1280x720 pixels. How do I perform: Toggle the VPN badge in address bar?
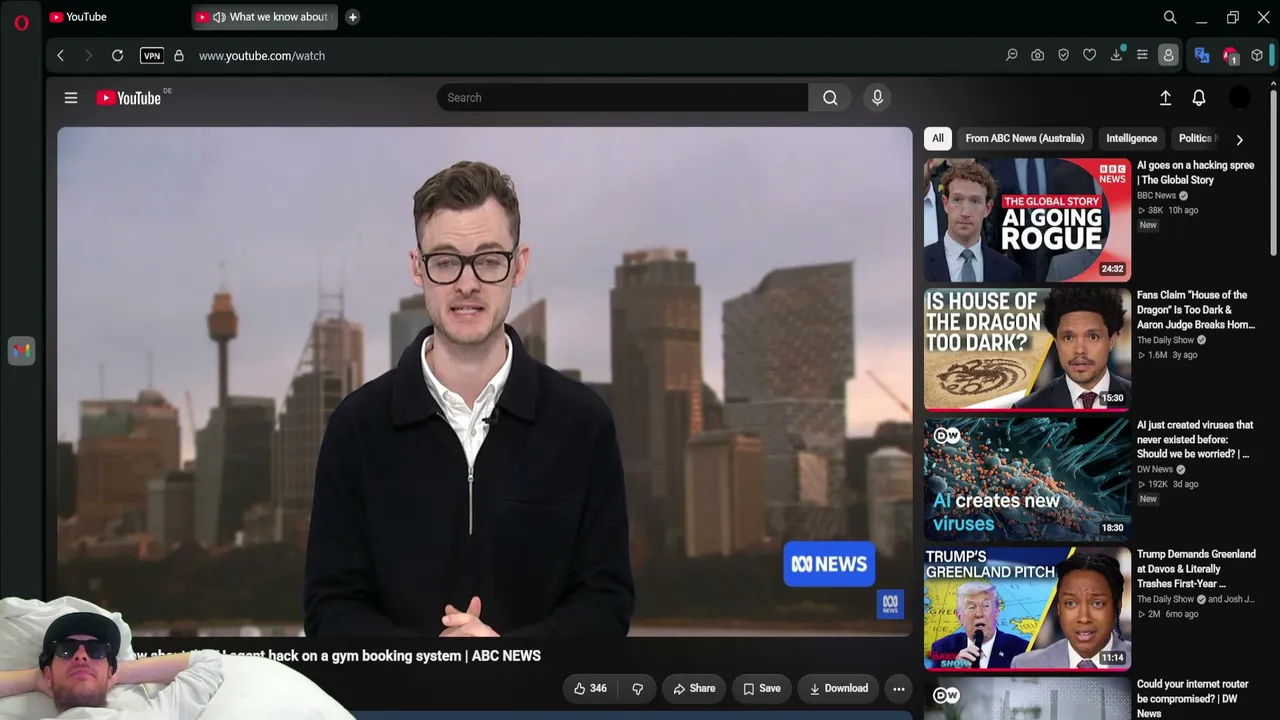pyautogui.click(x=152, y=56)
